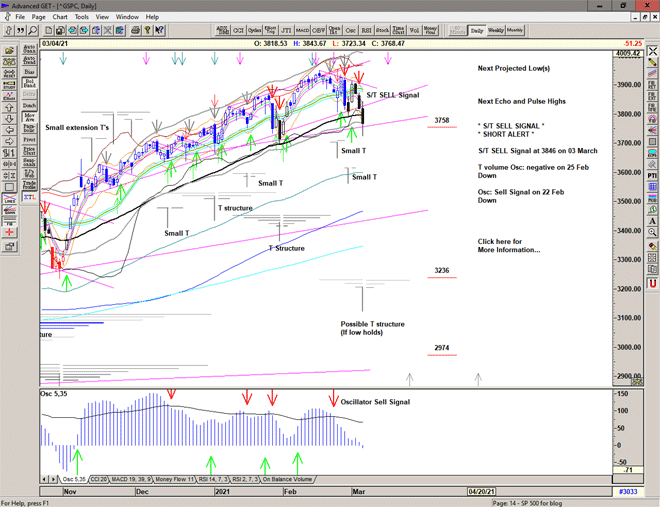Open the Tools menu
Viewport: 660px width, 507px height.
(81, 17)
